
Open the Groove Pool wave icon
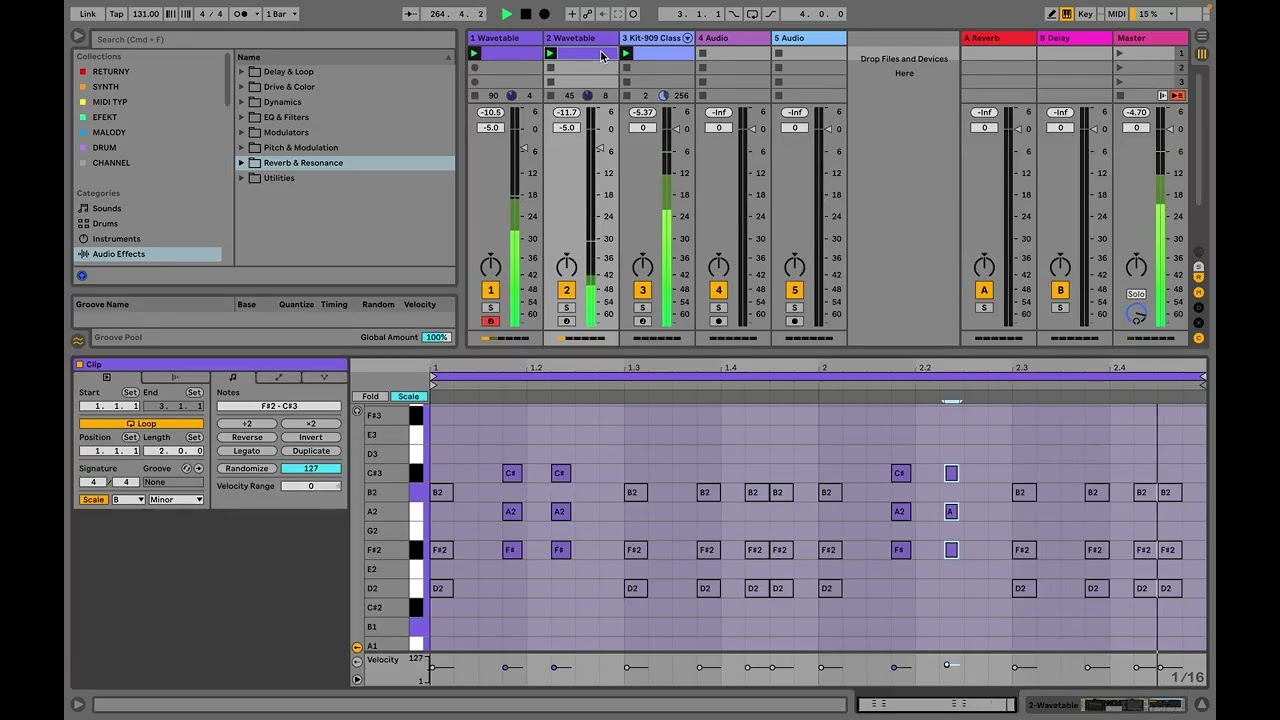coord(79,340)
